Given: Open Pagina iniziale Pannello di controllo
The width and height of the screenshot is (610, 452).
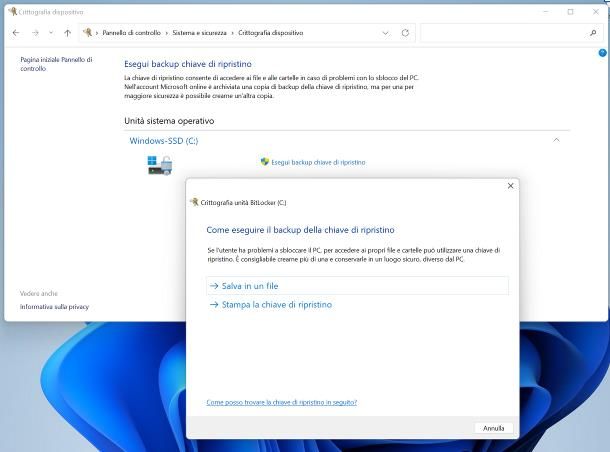Looking at the screenshot, I should [56, 64].
